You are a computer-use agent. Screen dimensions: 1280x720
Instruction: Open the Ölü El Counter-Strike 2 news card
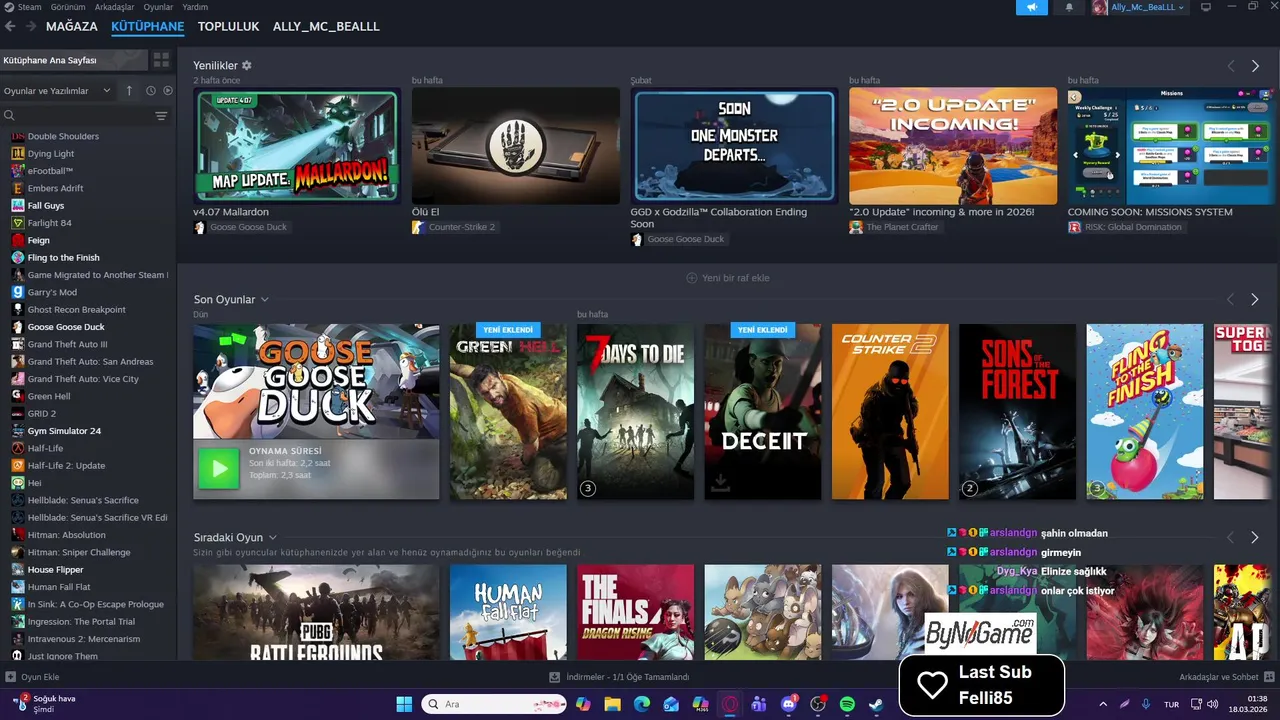tap(515, 146)
